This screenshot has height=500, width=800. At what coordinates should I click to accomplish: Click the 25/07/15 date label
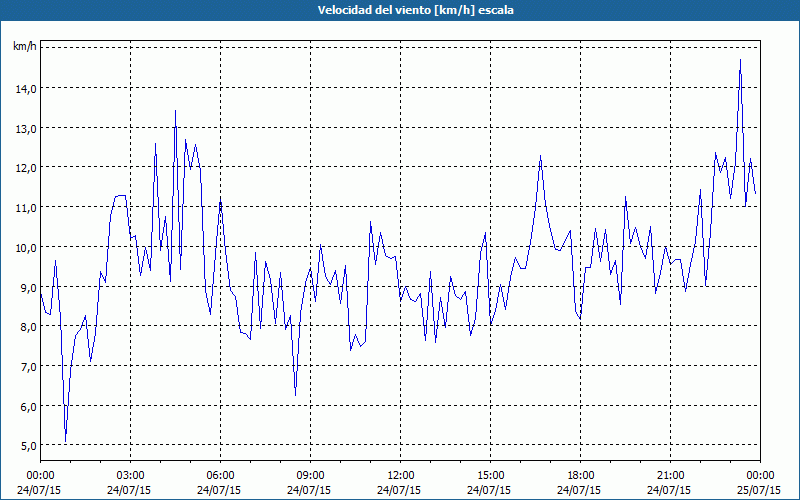[759, 490]
